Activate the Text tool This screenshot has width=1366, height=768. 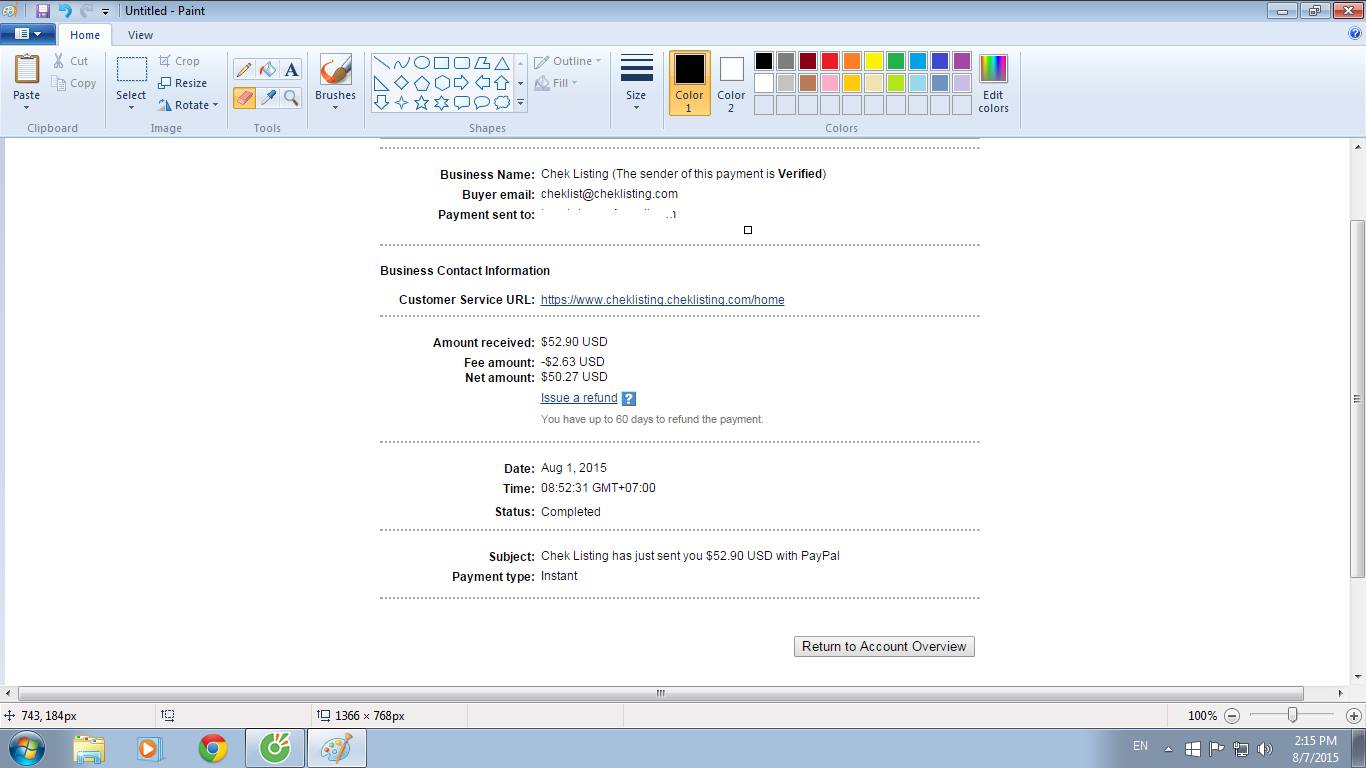tap(291, 69)
